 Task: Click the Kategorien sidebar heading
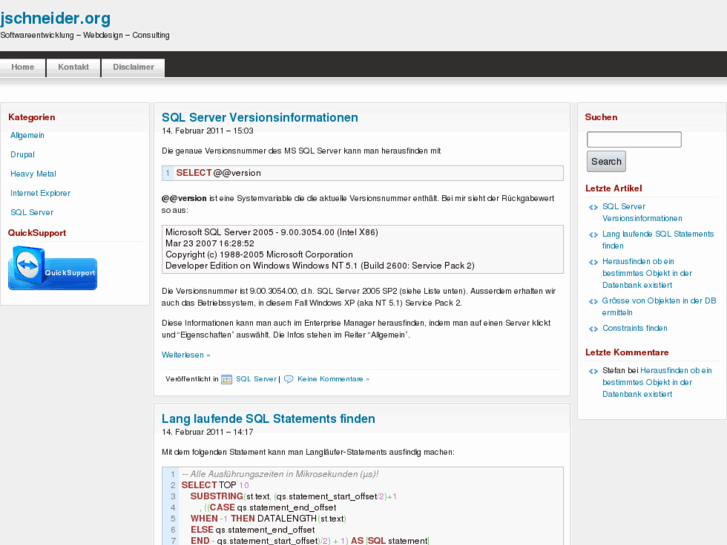(32, 117)
